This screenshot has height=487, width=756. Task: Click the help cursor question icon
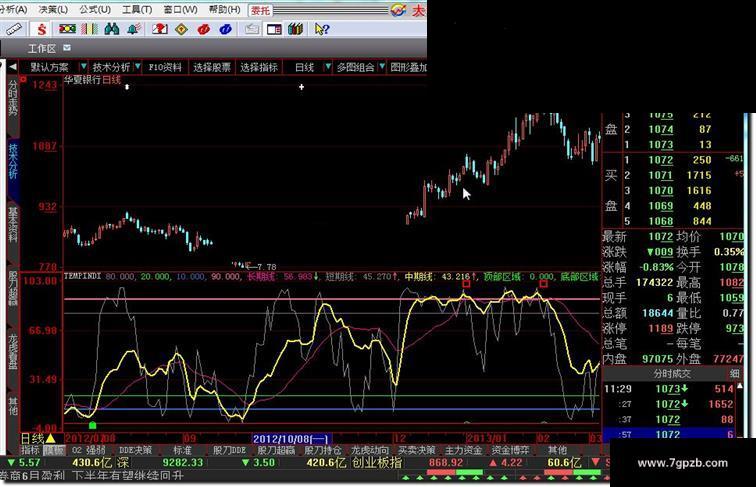tap(322, 29)
